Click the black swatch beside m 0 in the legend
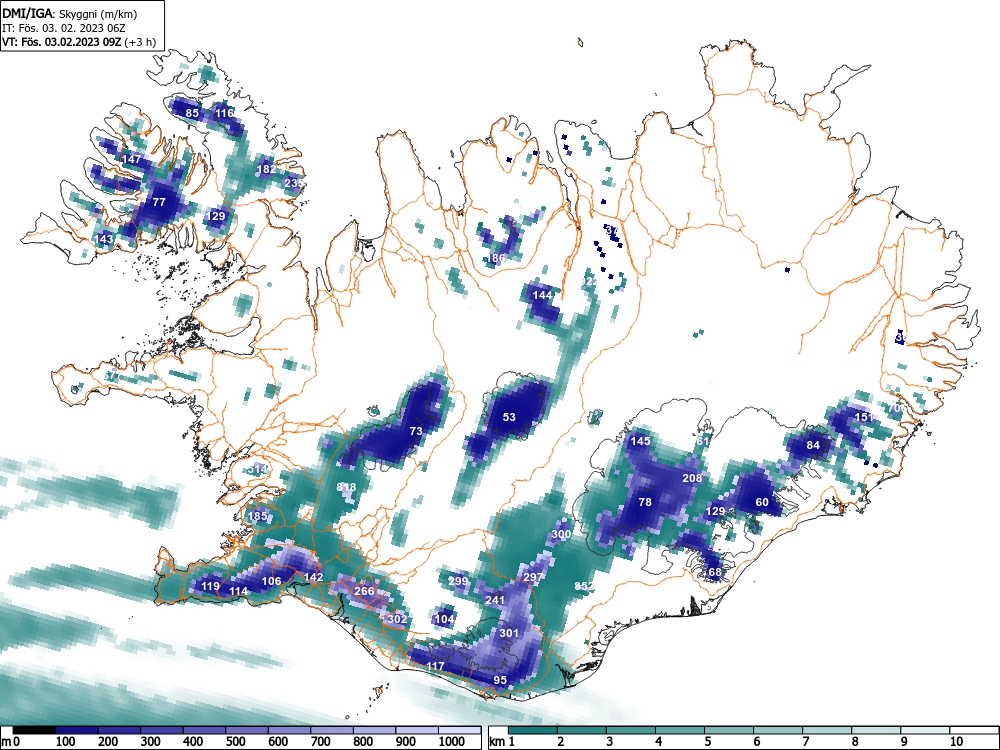 34,730
